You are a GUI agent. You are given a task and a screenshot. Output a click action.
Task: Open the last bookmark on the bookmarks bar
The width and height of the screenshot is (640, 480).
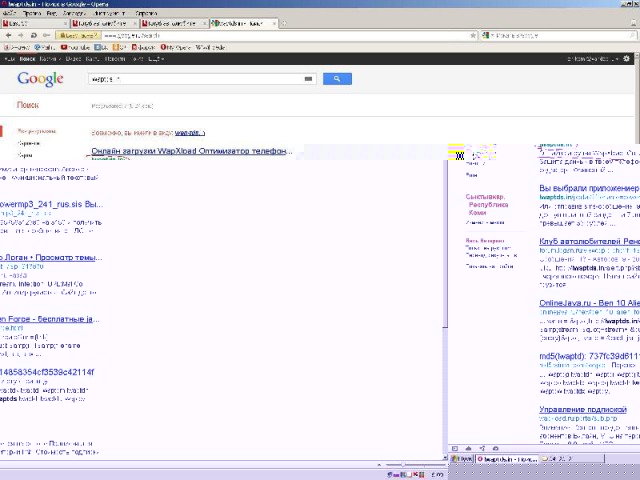click(x=210, y=47)
